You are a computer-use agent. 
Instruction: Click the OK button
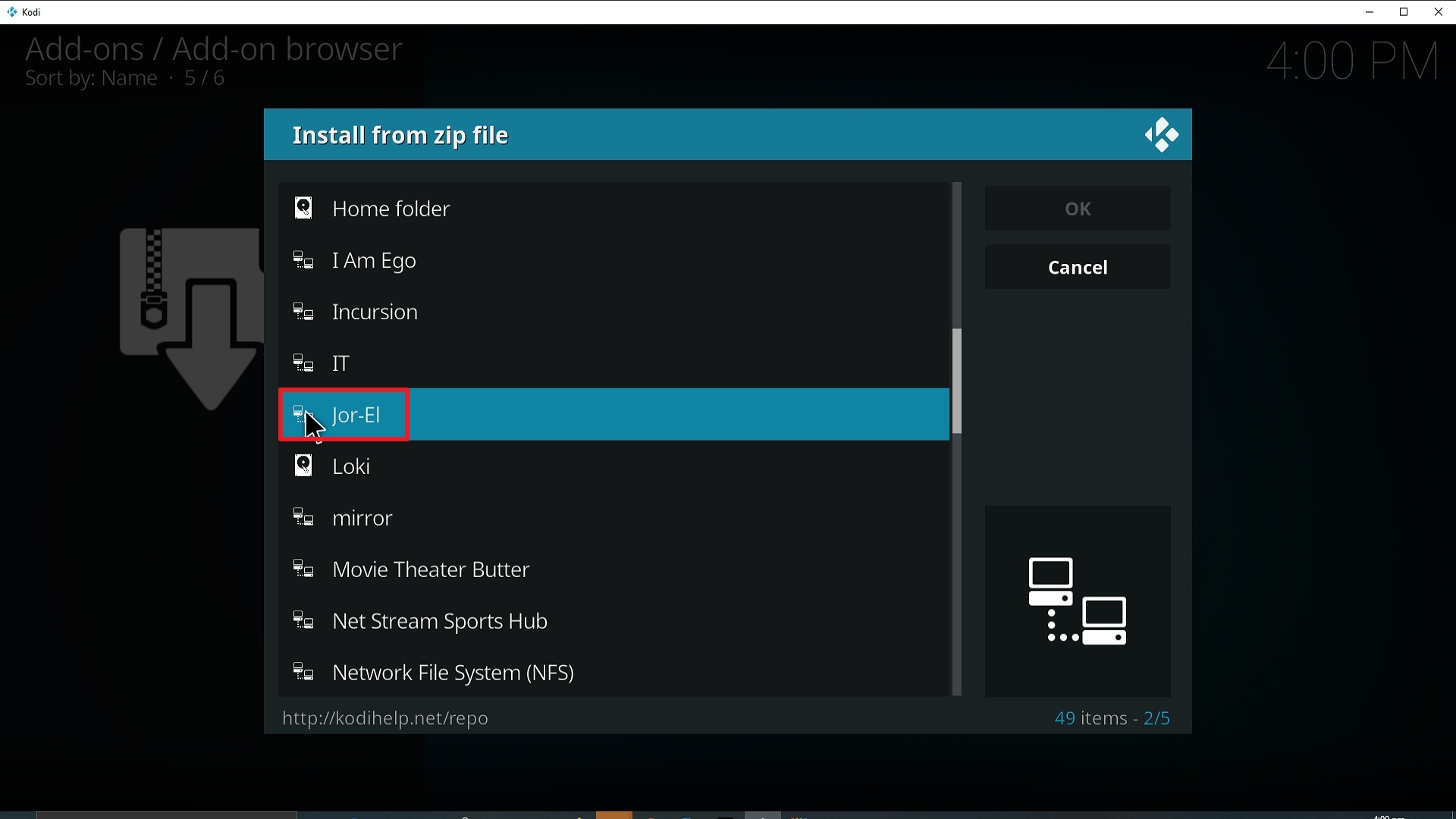point(1078,209)
